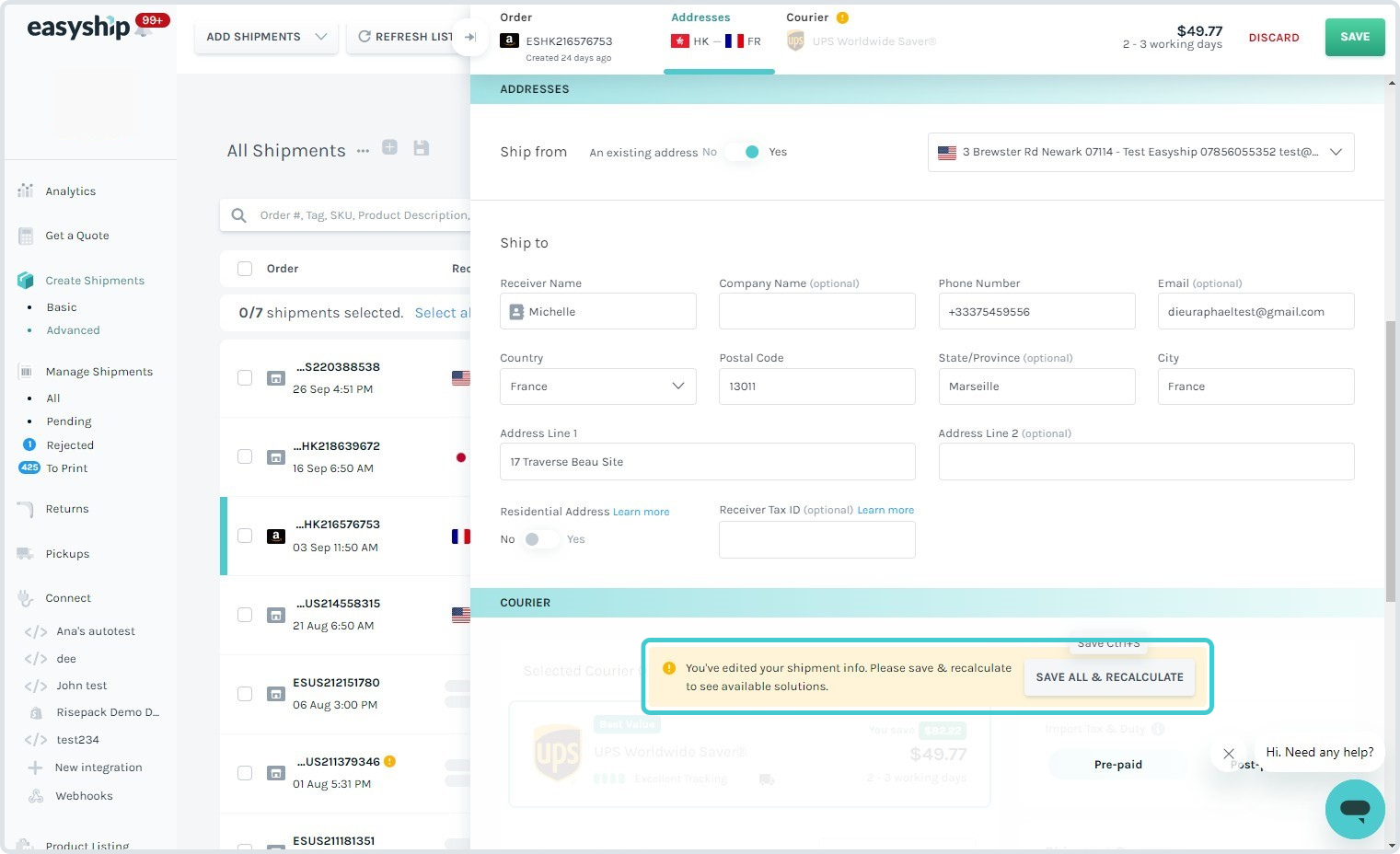Viewport: 1400px width, 854px height.
Task: Click the store icon of order S220388538
Action: [x=275, y=378]
